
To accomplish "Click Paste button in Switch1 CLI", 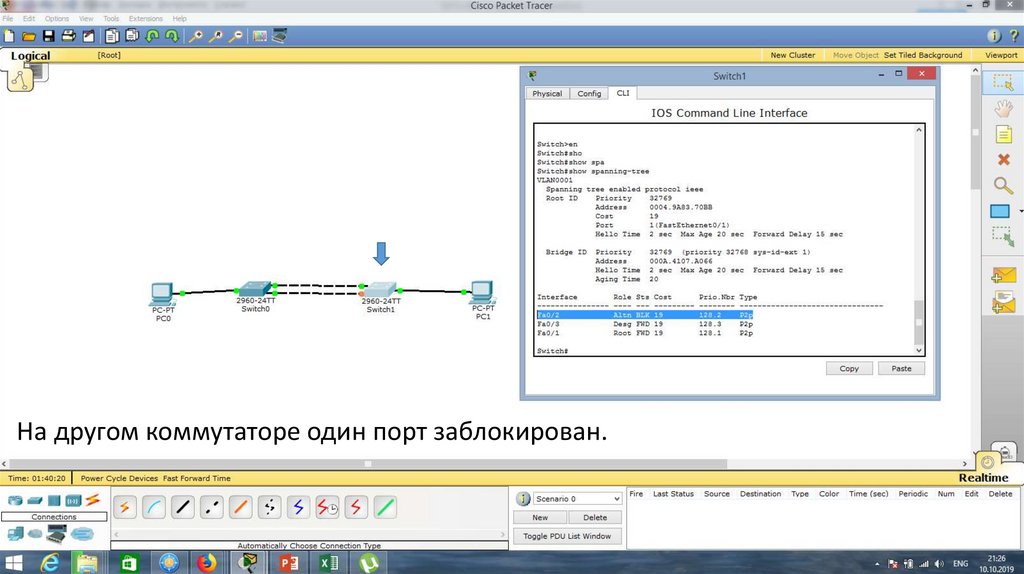I will coord(901,369).
